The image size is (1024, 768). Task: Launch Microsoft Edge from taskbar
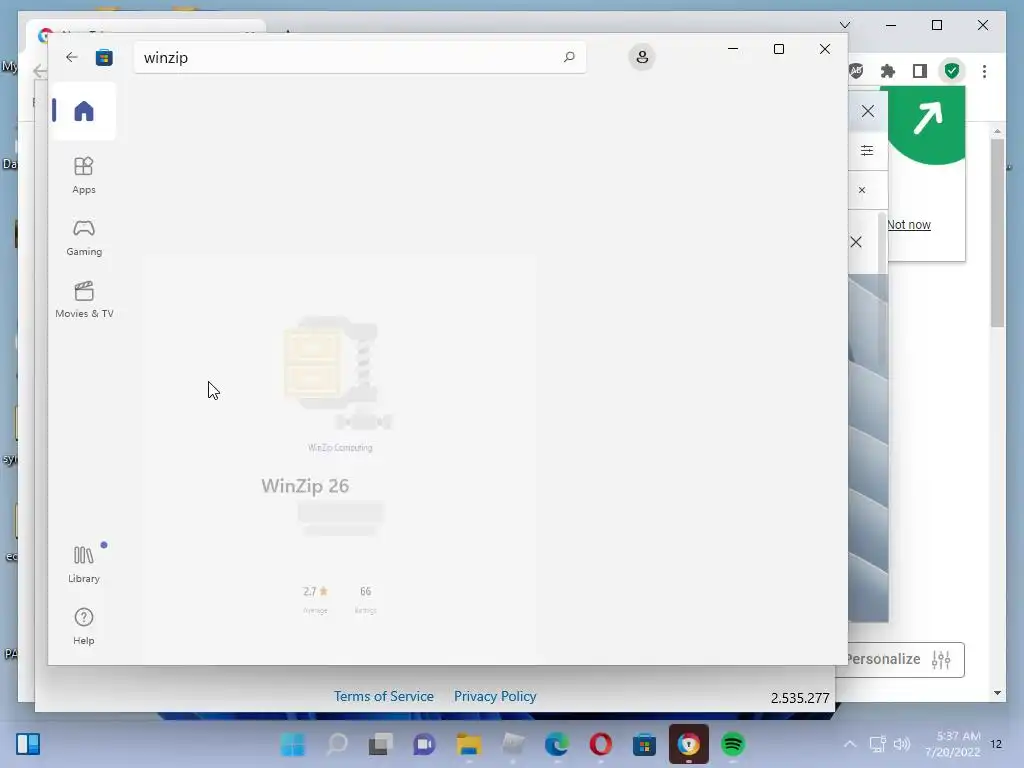pyautogui.click(x=556, y=744)
